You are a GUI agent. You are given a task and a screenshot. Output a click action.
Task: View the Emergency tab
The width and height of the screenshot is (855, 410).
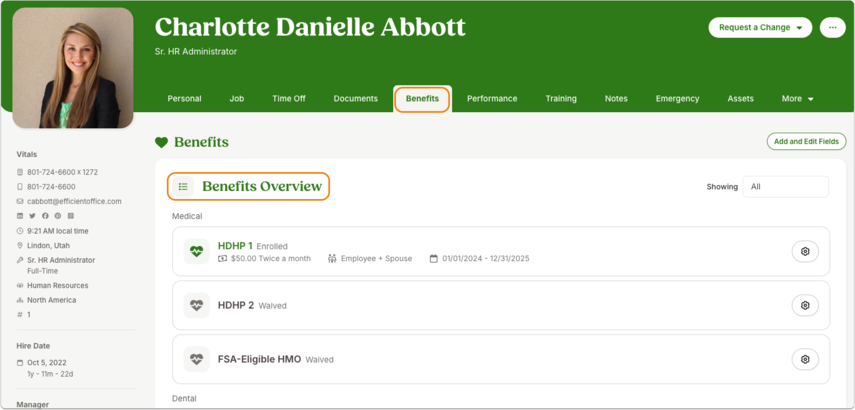(x=677, y=99)
